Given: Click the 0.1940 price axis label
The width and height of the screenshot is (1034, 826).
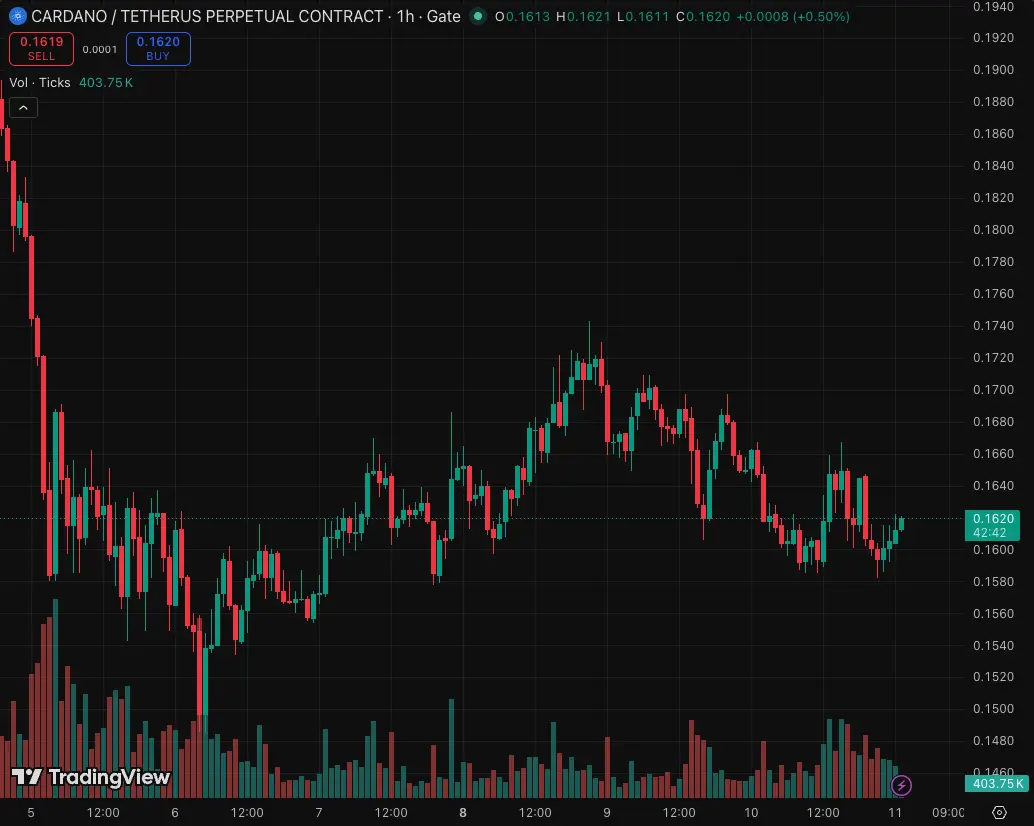Looking at the screenshot, I should pyautogui.click(x=993, y=7).
